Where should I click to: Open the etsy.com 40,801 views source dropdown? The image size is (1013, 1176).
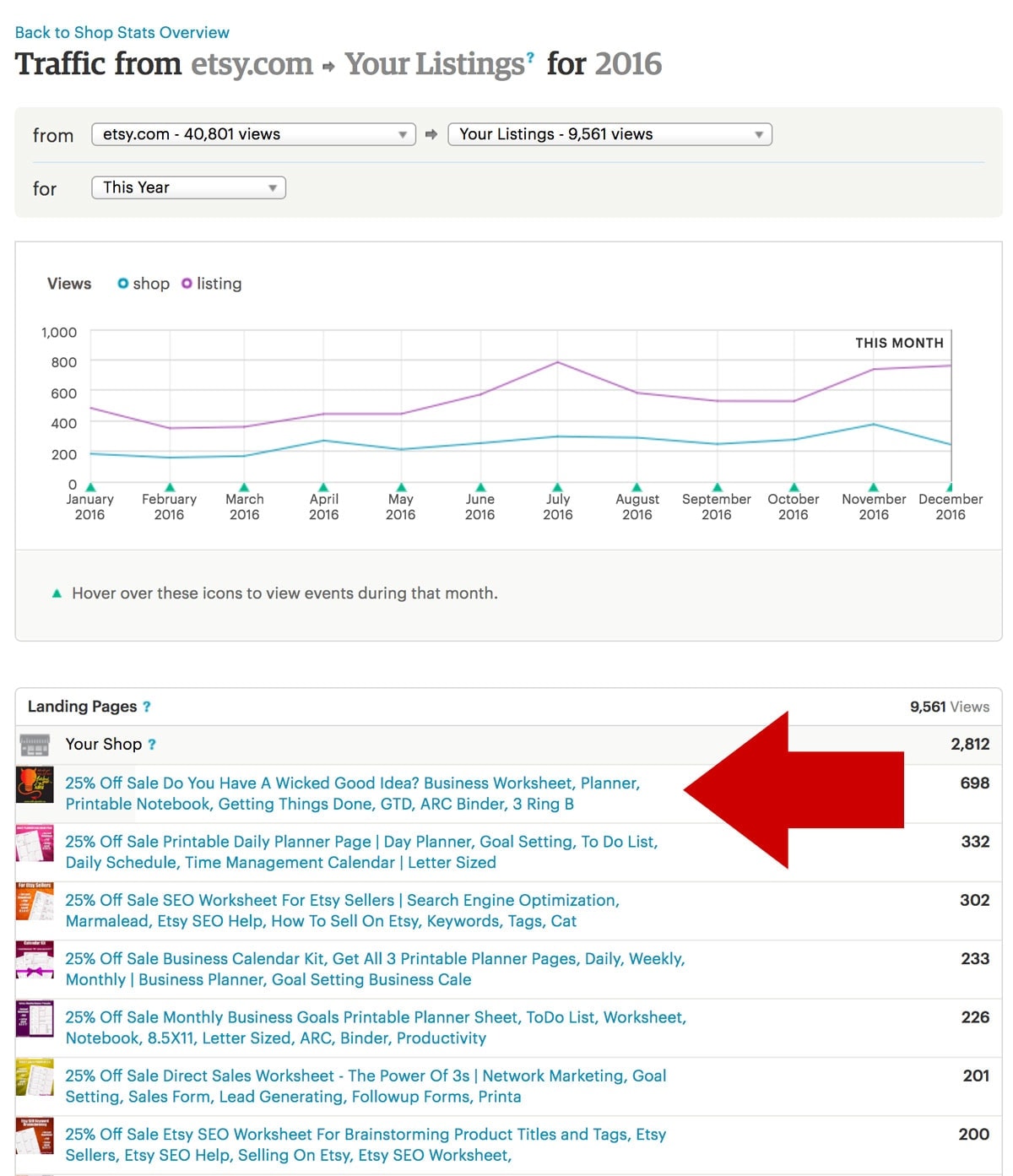(254, 134)
